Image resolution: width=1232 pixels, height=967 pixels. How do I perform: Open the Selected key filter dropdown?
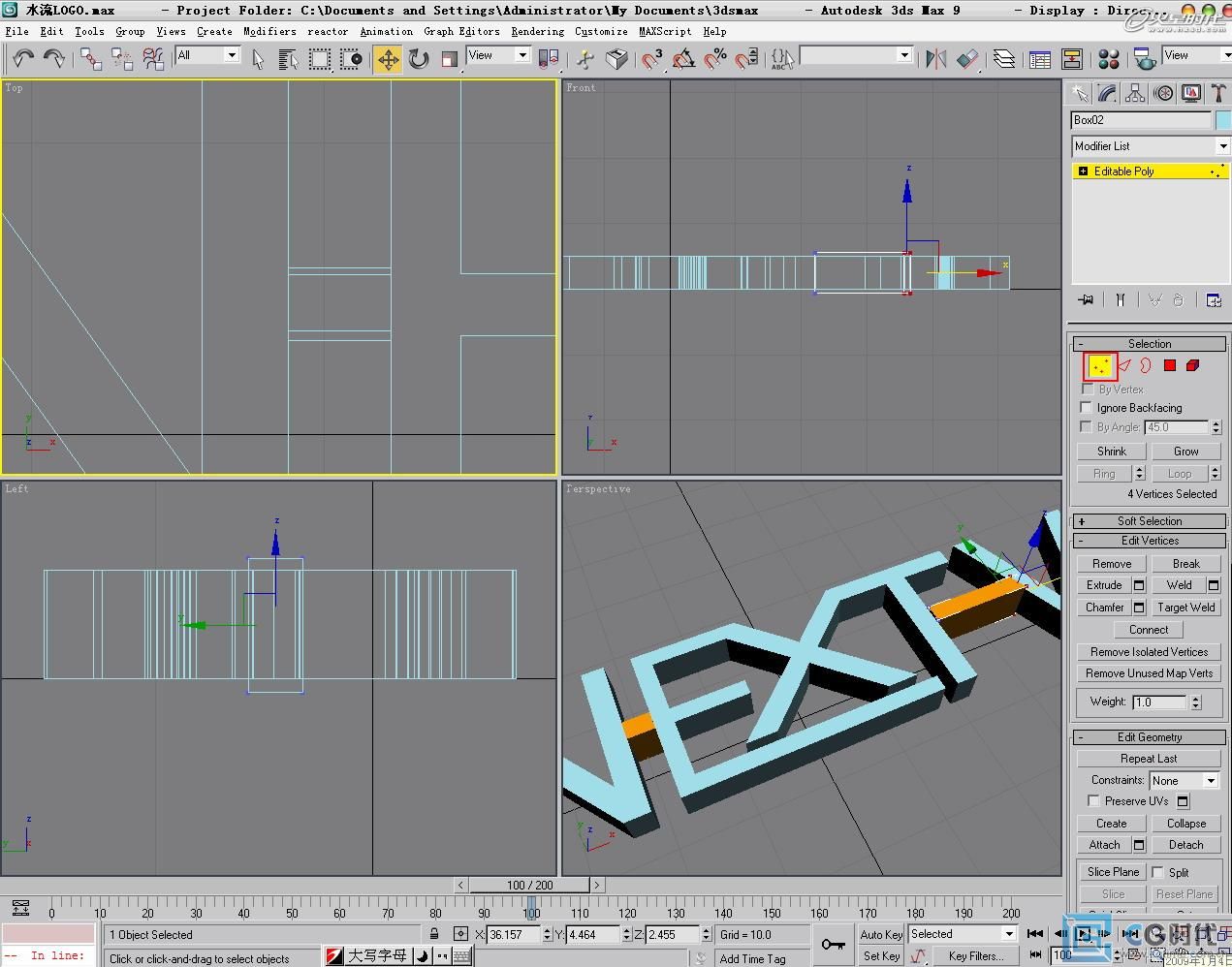coord(962,934)
